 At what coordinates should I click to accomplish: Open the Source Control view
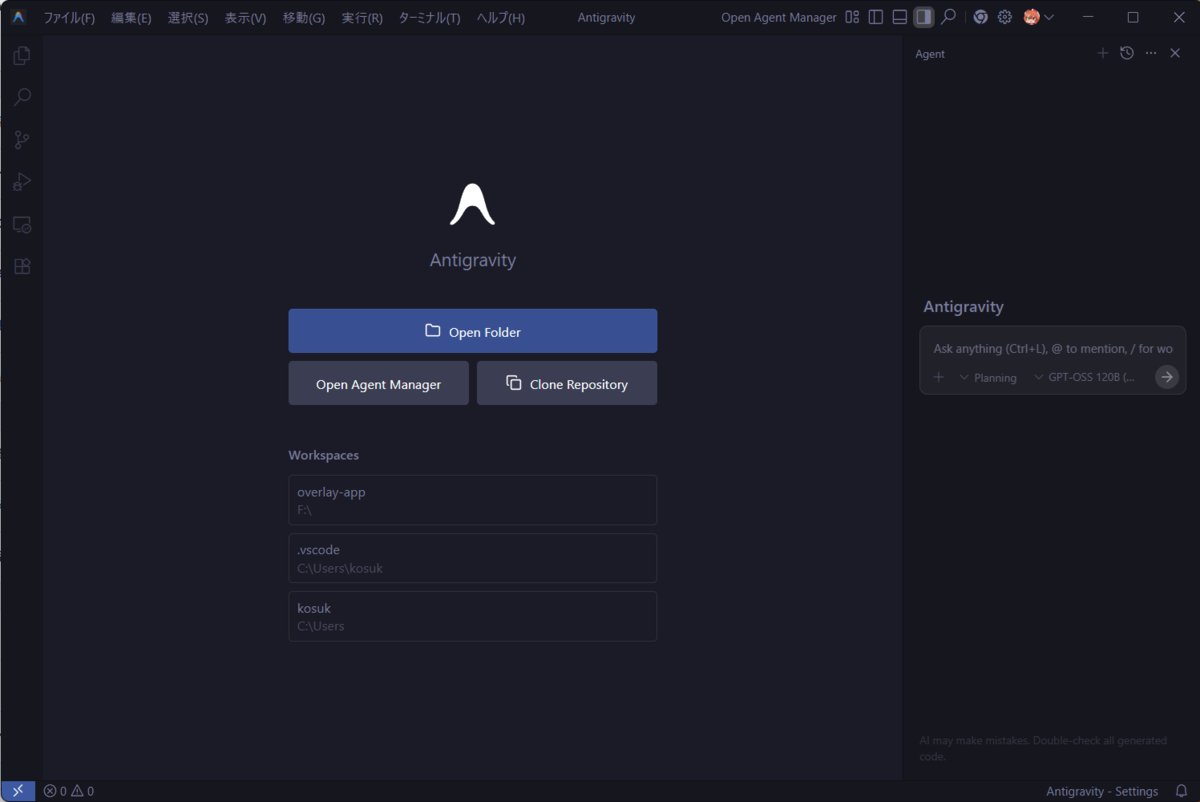pos(21,140)
